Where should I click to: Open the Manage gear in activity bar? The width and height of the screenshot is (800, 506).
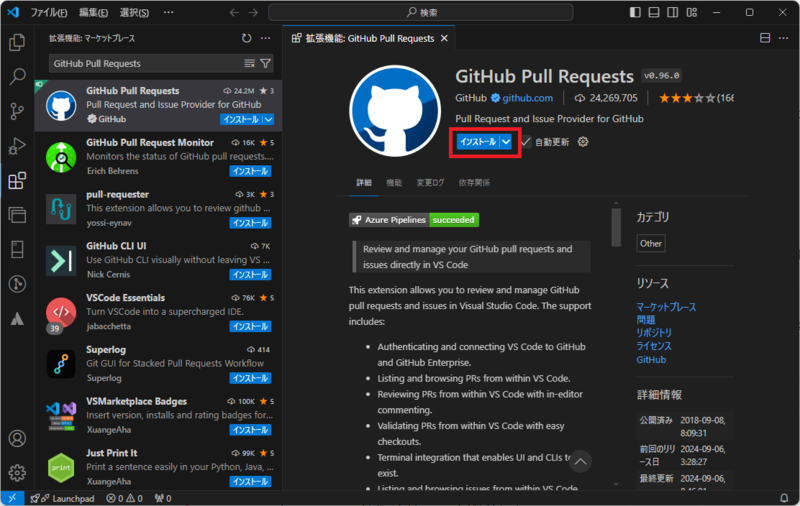(x=17, y=473)
